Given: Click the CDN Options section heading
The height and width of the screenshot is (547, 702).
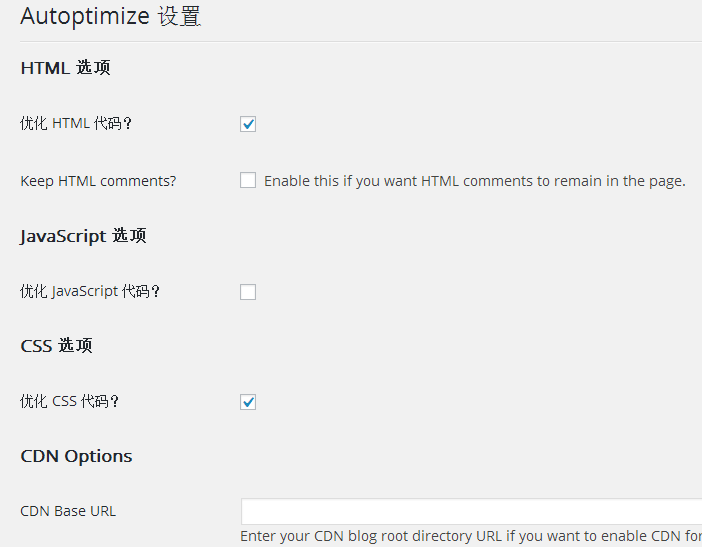Looking at the screenshot, I should click(76, 456).
